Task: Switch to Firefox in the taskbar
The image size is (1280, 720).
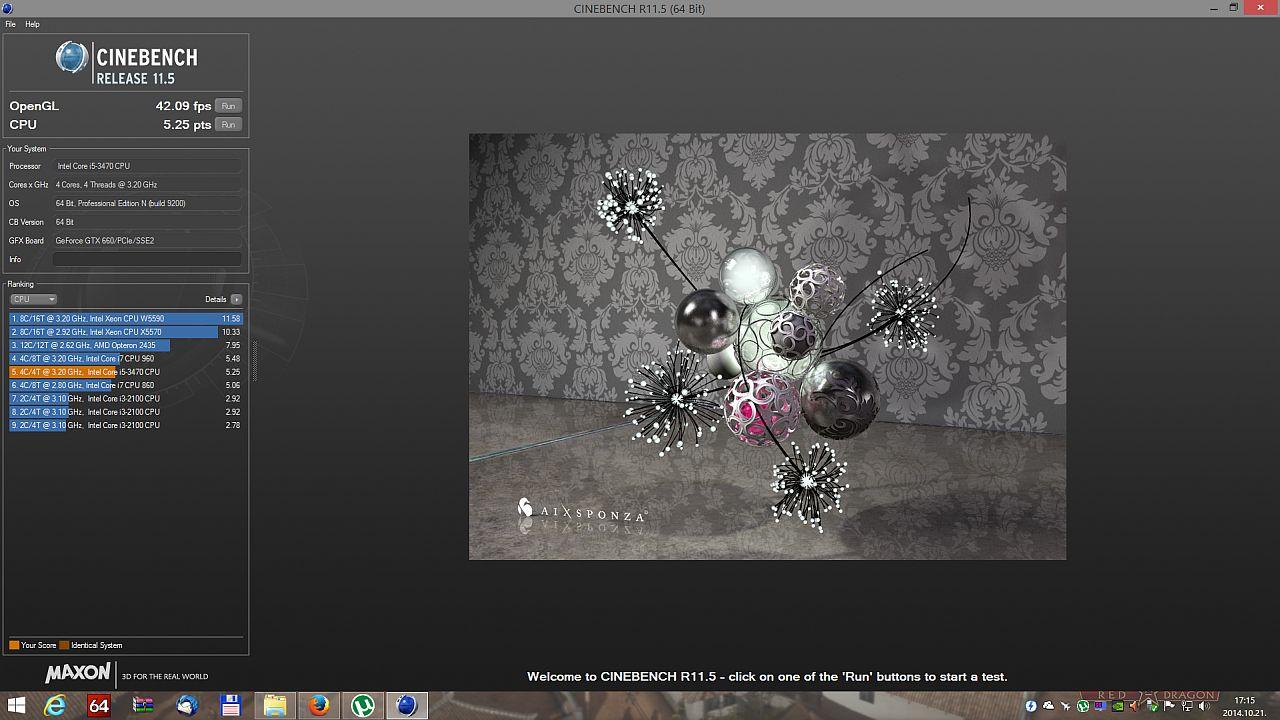Action: (319, 706)
